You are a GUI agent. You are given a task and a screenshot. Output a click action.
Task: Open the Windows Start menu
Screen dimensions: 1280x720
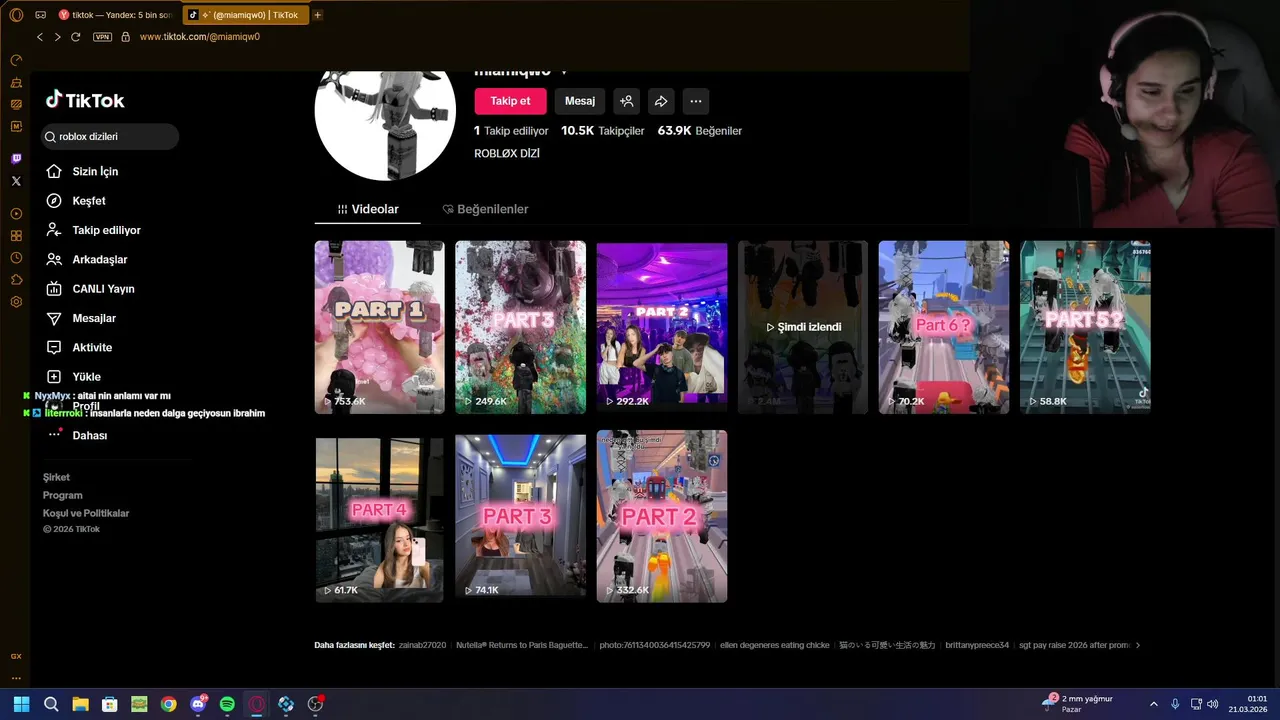click(21, 704)
